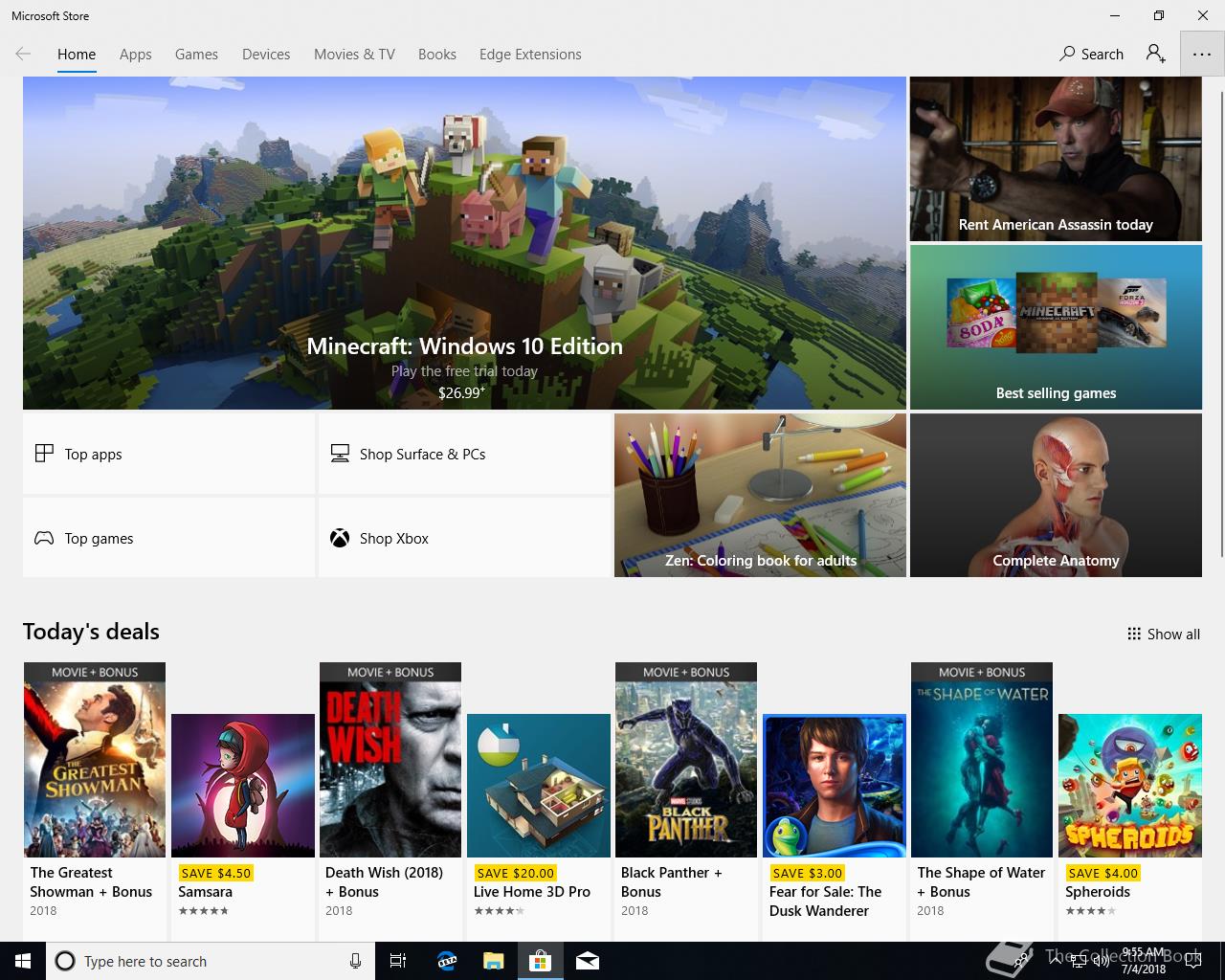Click the Top apps tile

point(168,454)
